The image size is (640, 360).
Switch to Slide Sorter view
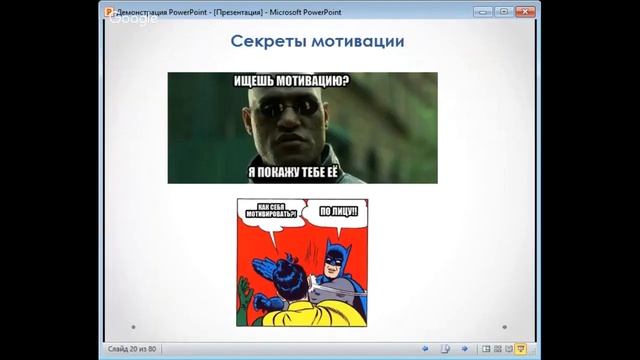click(x=498, y=349)
